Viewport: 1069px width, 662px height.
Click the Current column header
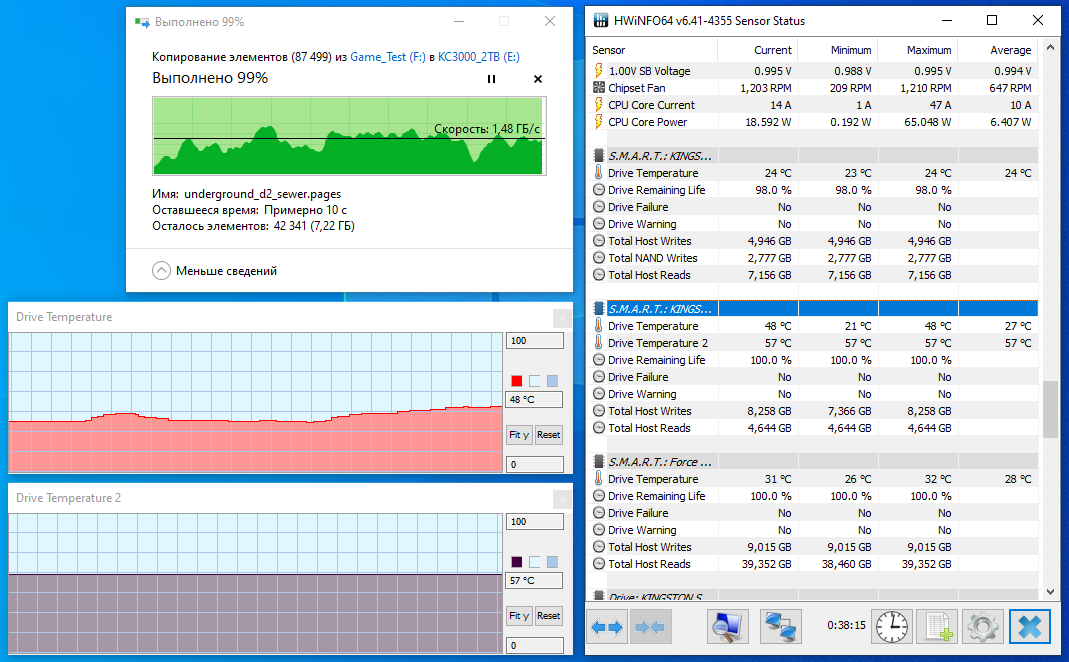(x=757, y=50)
